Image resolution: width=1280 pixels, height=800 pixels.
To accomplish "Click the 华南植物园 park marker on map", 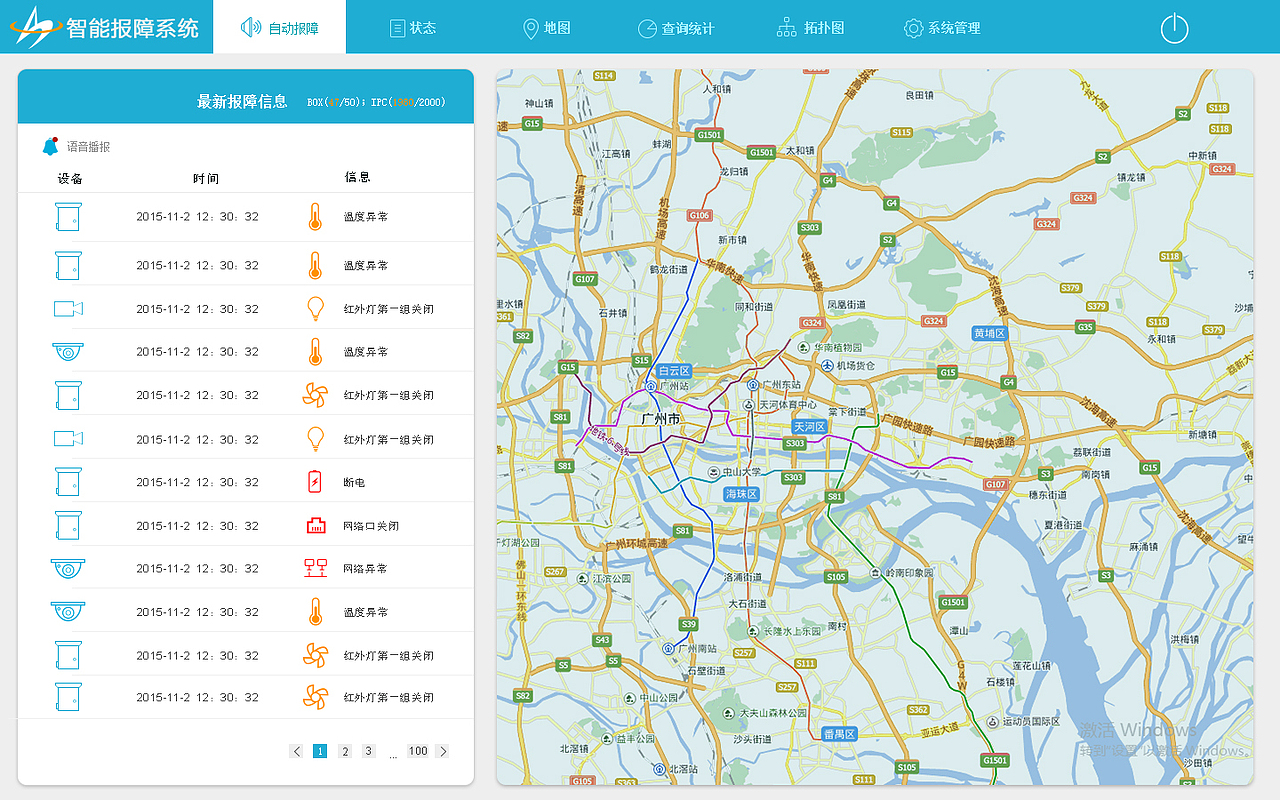I will [x=805, y=348].
